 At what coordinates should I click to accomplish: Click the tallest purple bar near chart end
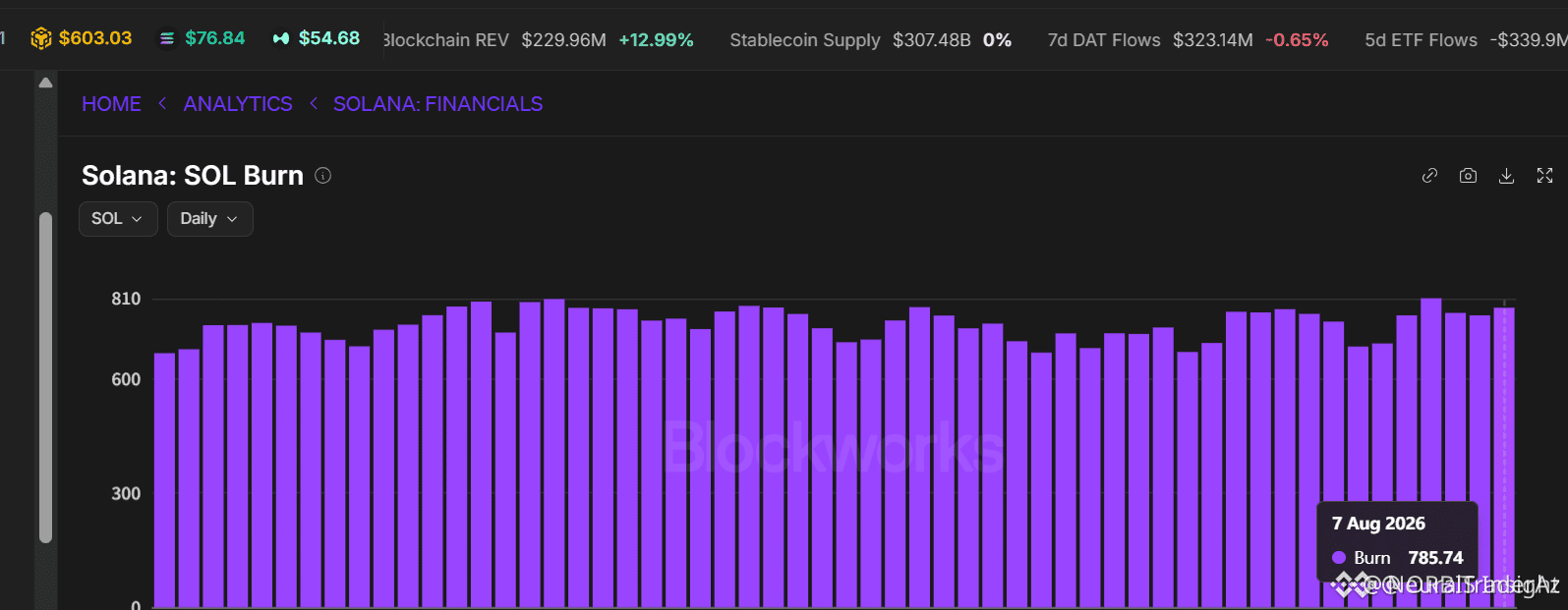(1430, 453)
